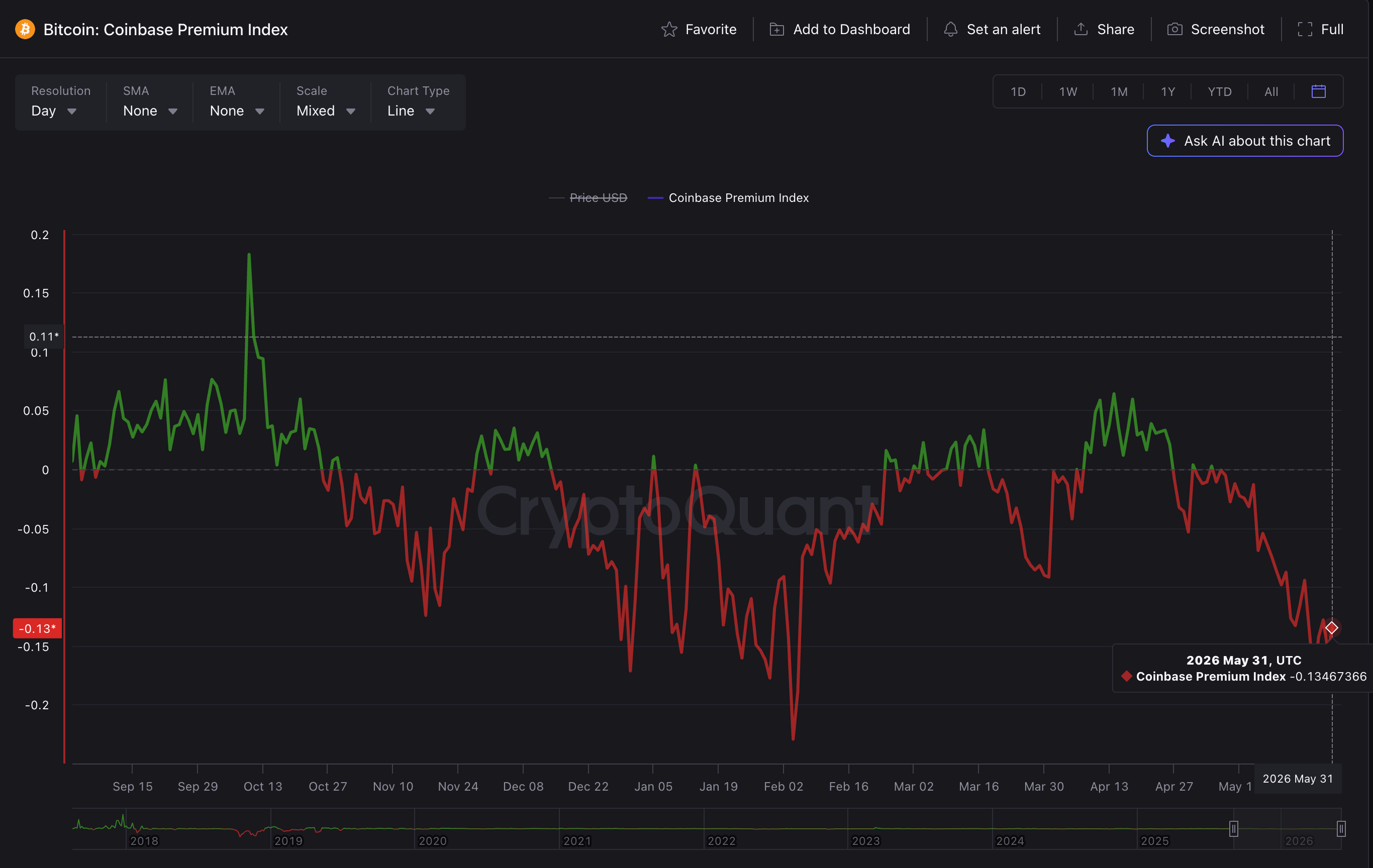This screenshot has height=868, width=1373.
Task: Click 2021 on the navigator timeline
Action: click(x=577, y=841)
